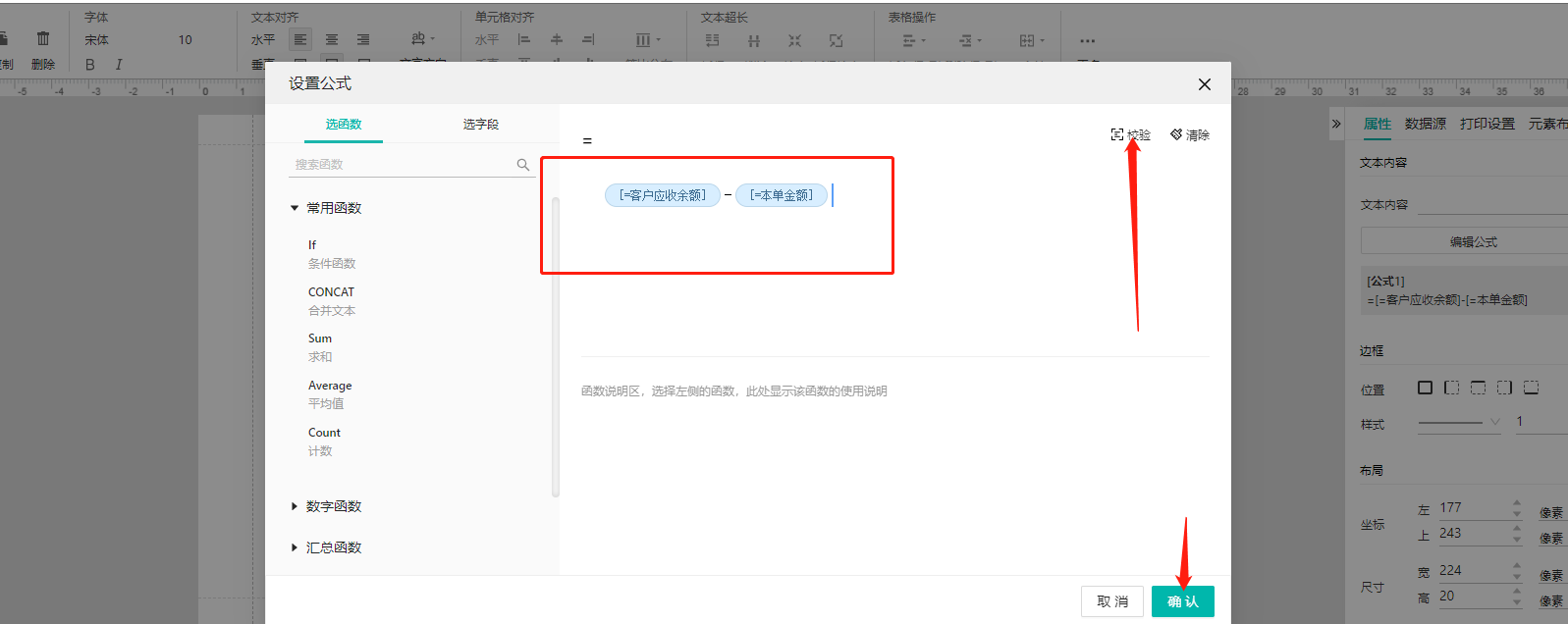Select the CONCAT 合并文本 function
Viewport: 1568px width, 624px height.
tap(332, 301)
